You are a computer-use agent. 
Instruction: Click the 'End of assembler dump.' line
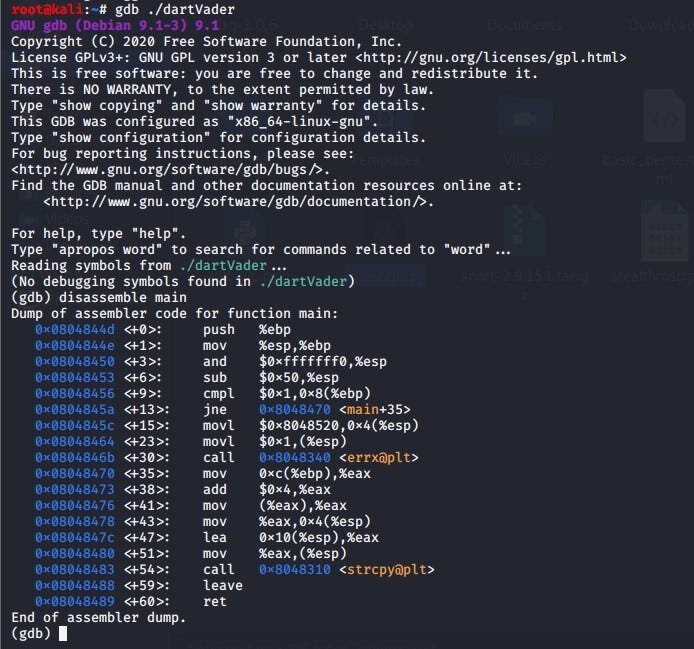click(98, 617)
